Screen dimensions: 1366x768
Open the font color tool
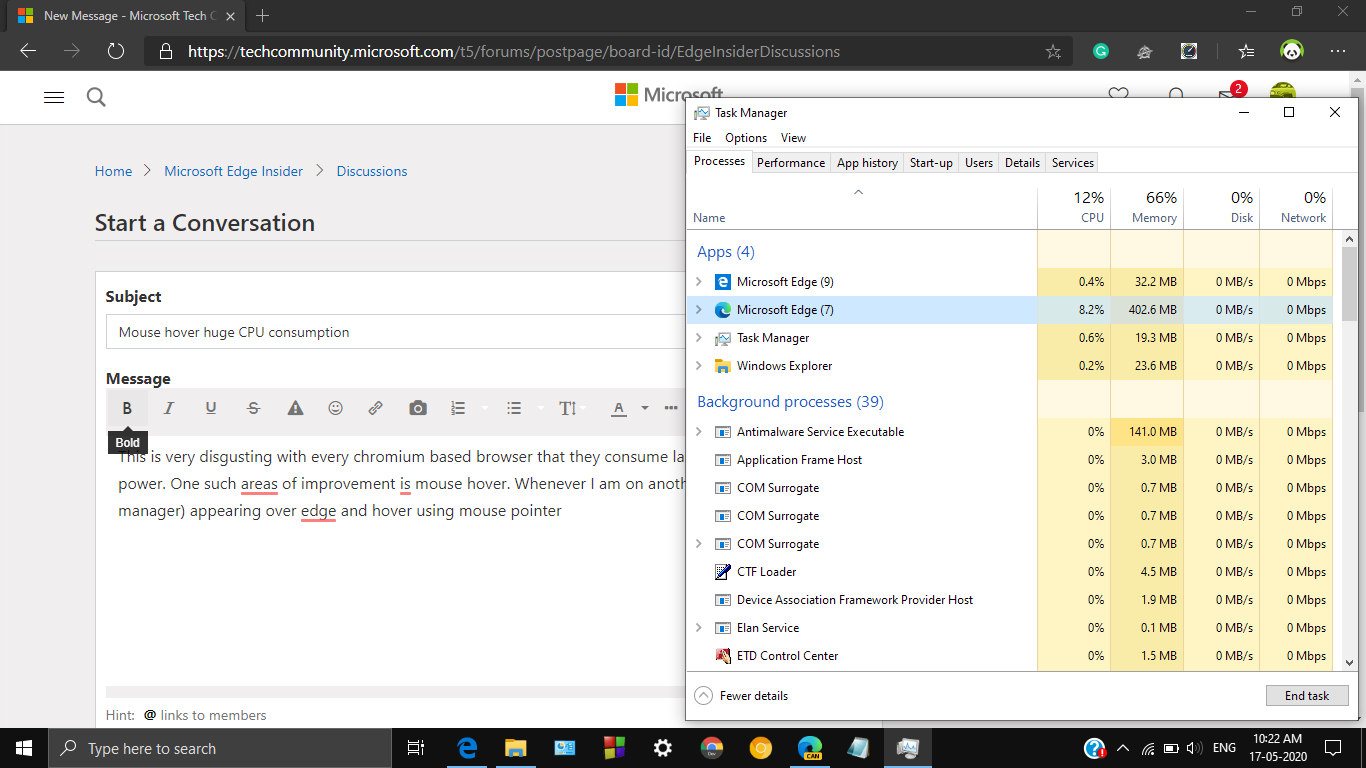coord(619,408)
